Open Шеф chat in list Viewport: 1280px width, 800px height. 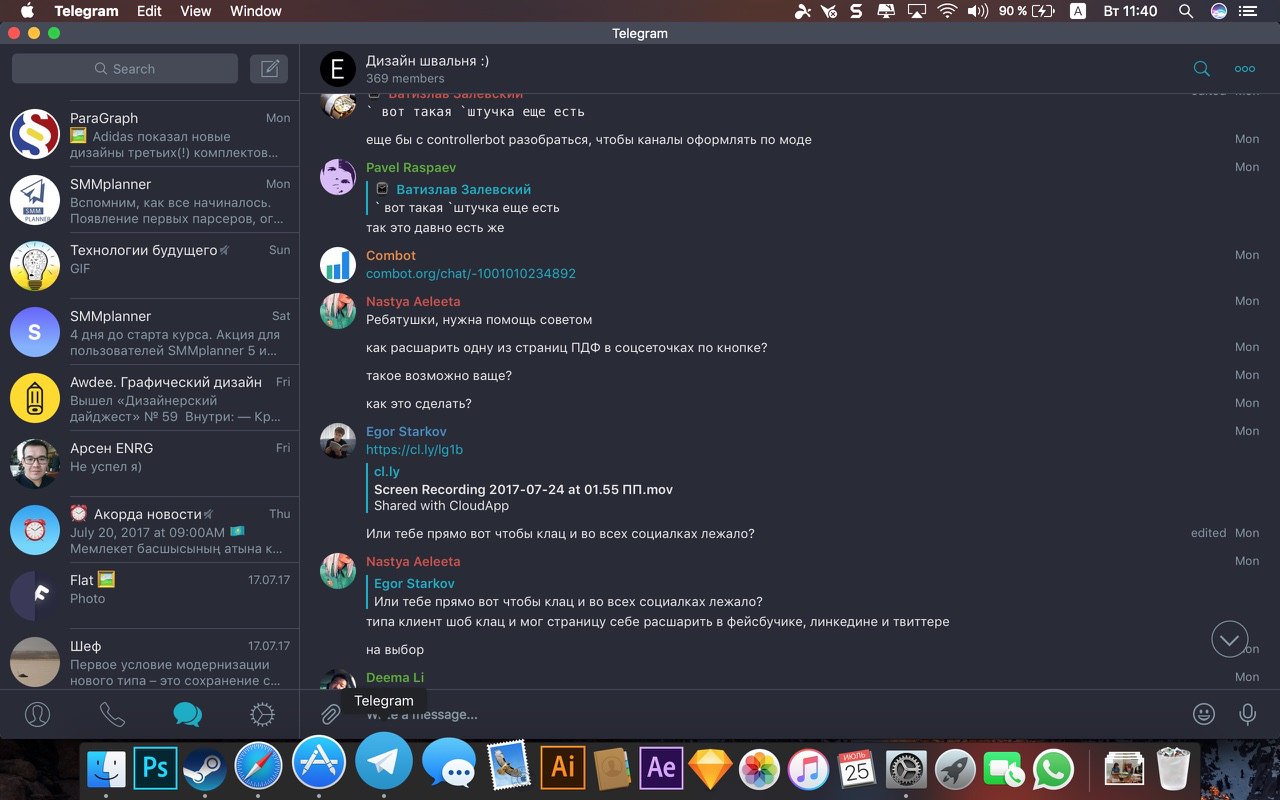[x=150, y=660]
